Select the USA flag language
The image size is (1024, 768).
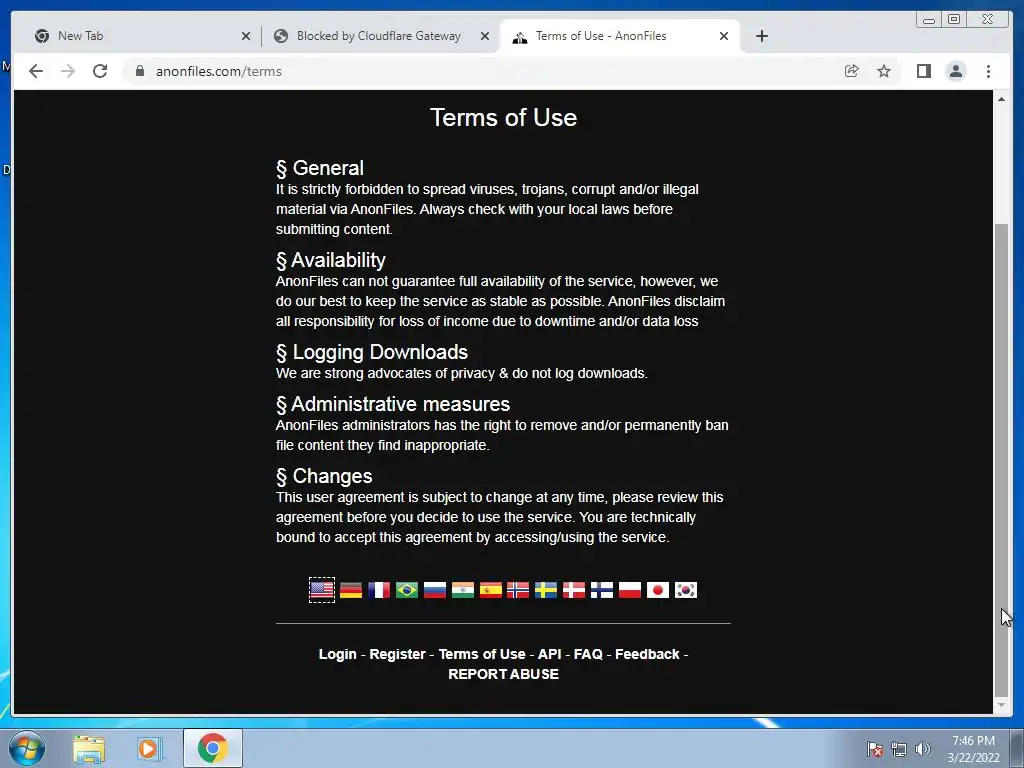[x=322, y=590]
